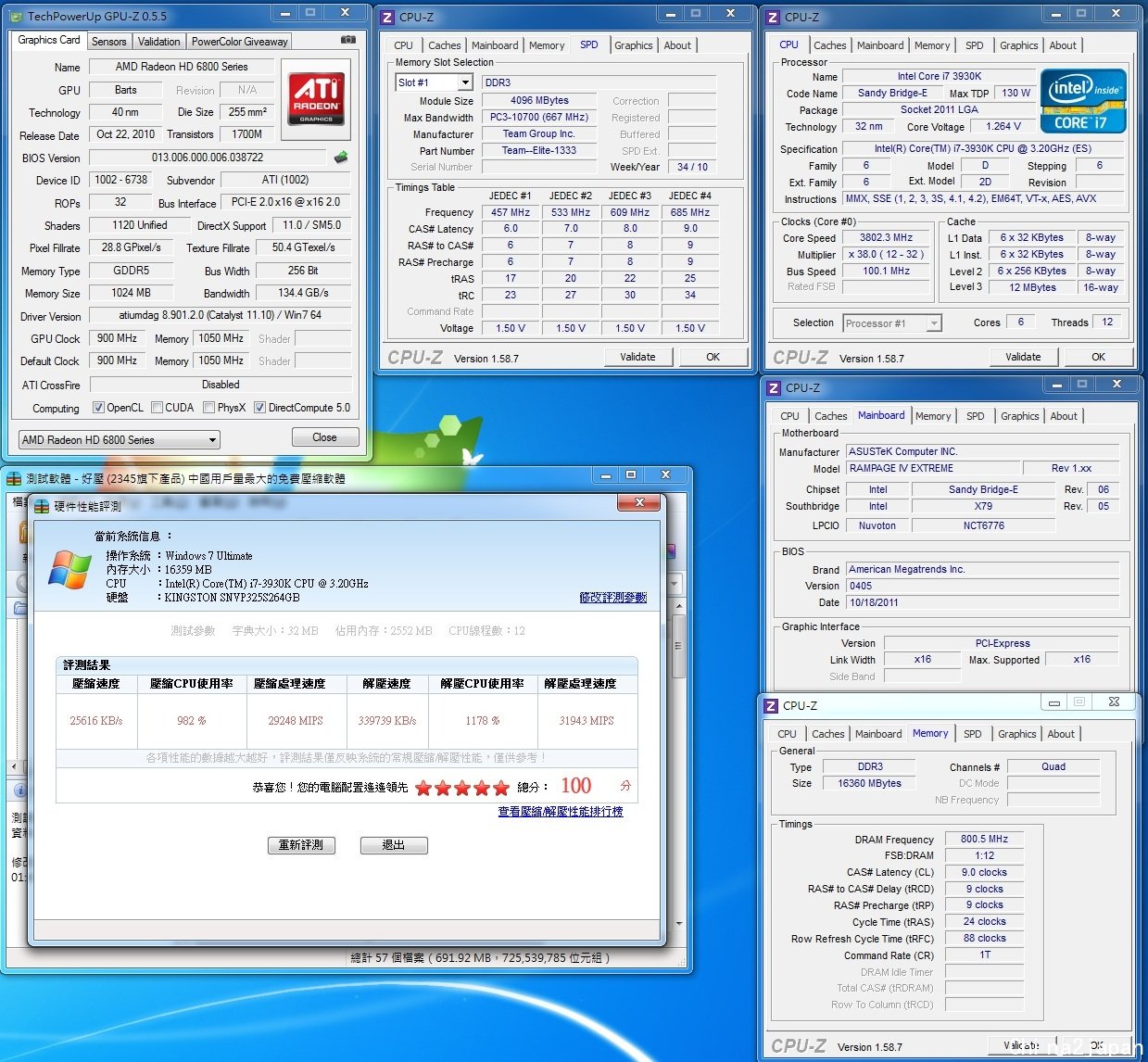The height and width of the screenshot is (1062, 1148).
Task: Click the Core Speed 3802.3 MHz value
Action: [886, 238]
